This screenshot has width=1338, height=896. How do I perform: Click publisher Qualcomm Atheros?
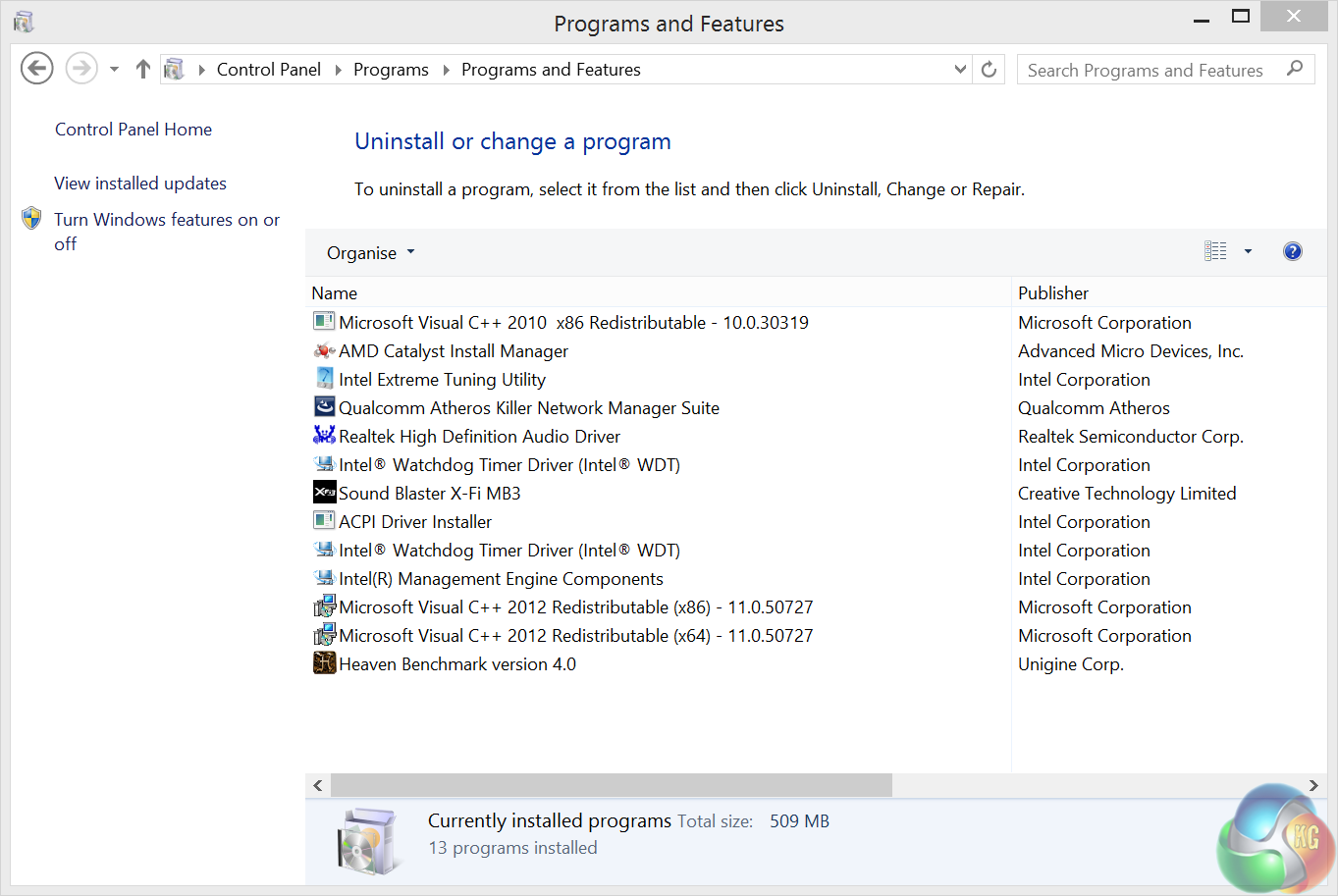[1094, 408]
